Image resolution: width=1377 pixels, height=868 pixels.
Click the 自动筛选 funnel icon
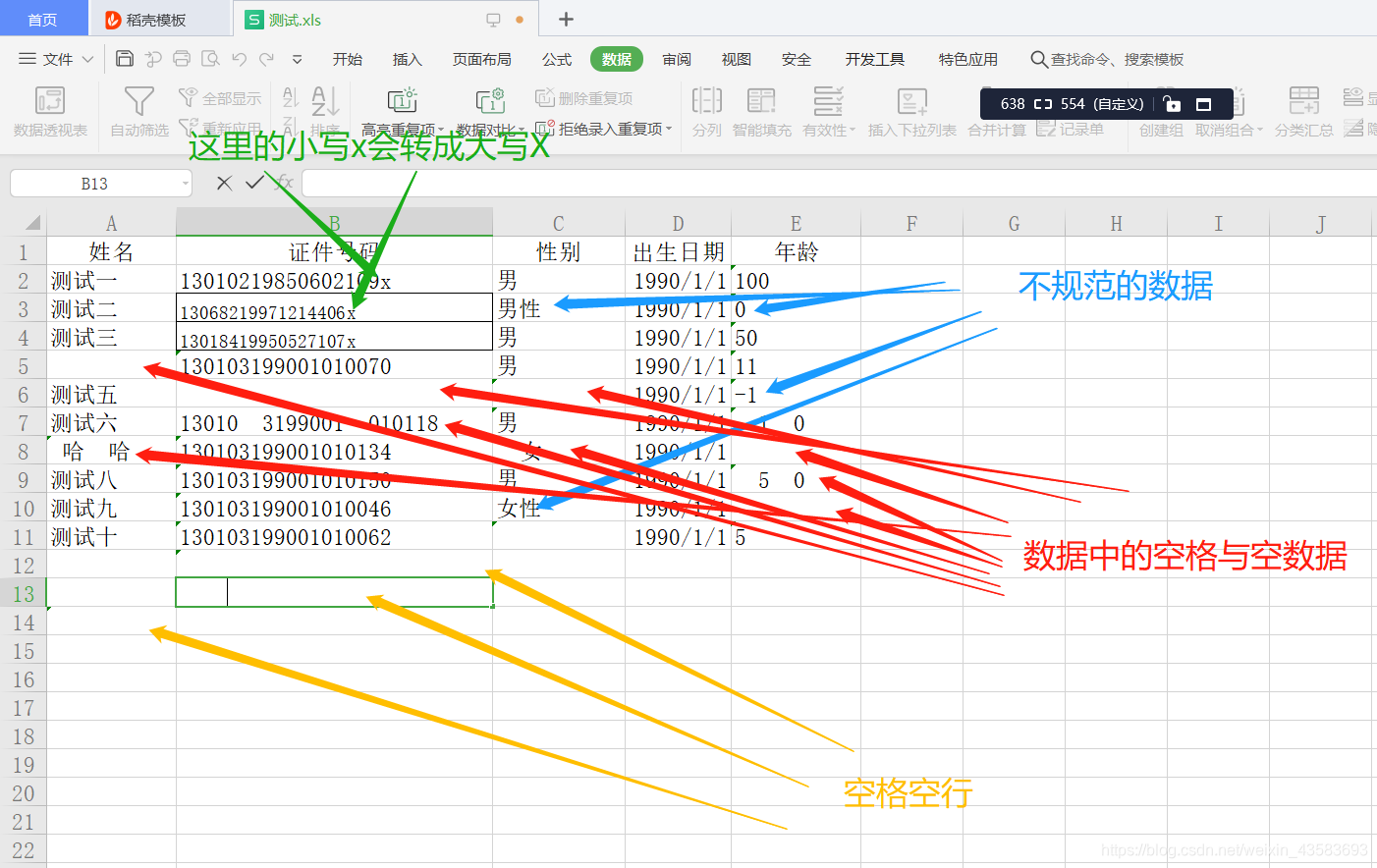coord(139,100)
